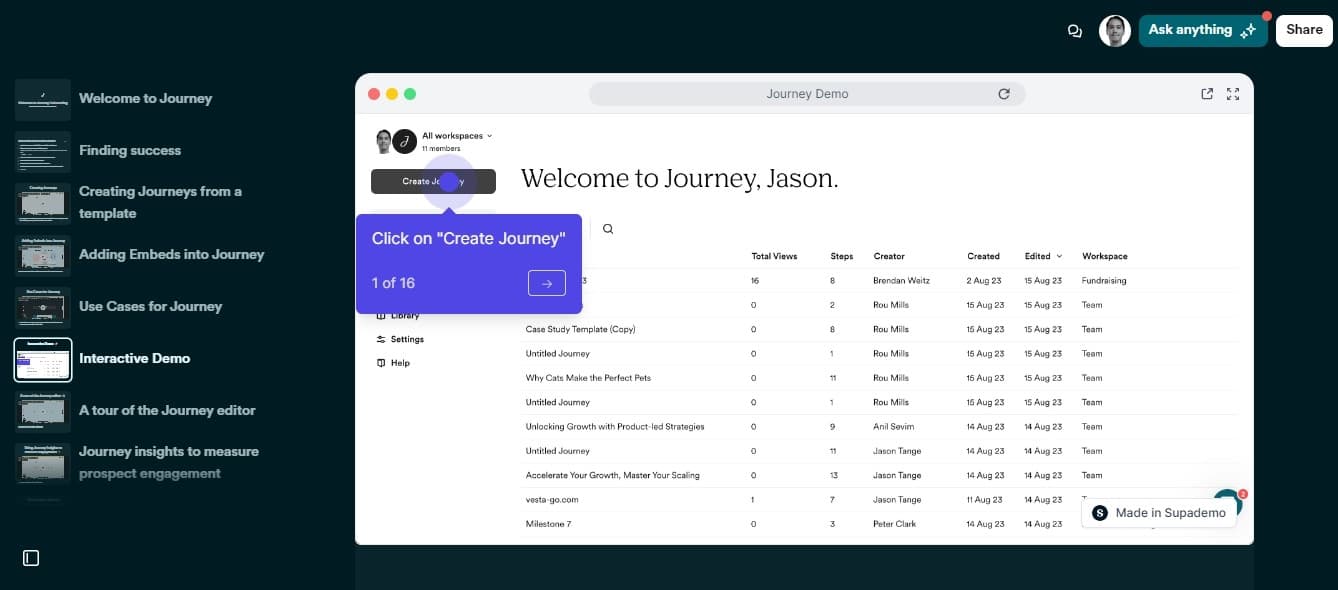Open demo in new tab icon
The image size is (1338, 590).
[x=1207, y=94]
